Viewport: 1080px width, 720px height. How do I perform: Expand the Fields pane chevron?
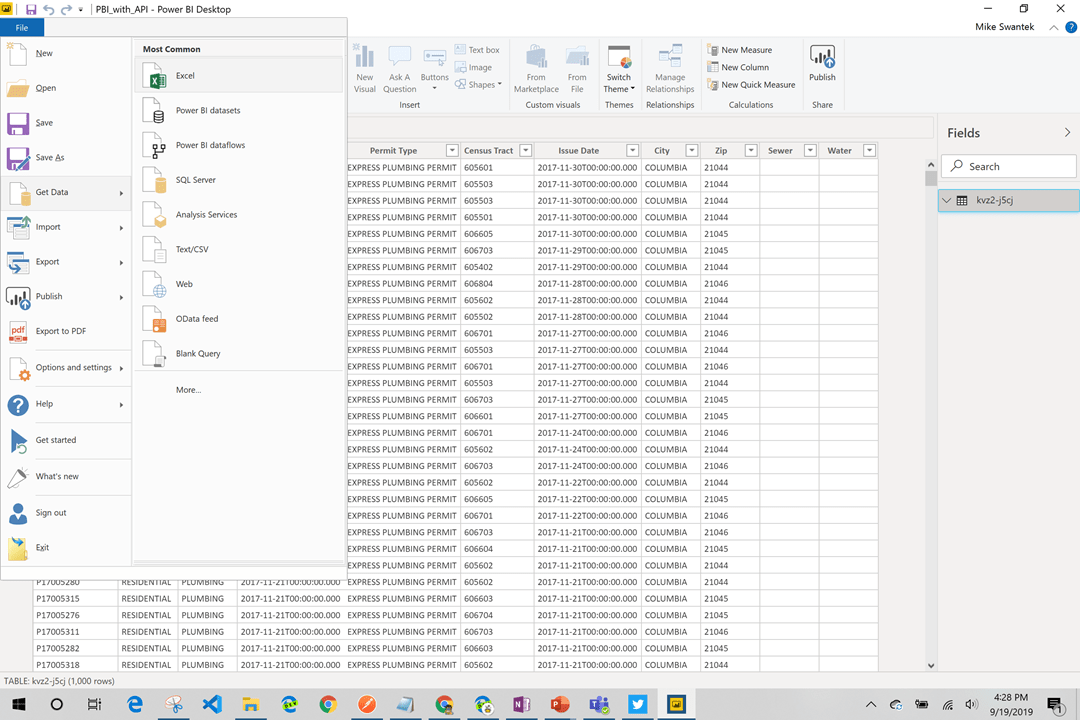click(x=1067, y=133)
